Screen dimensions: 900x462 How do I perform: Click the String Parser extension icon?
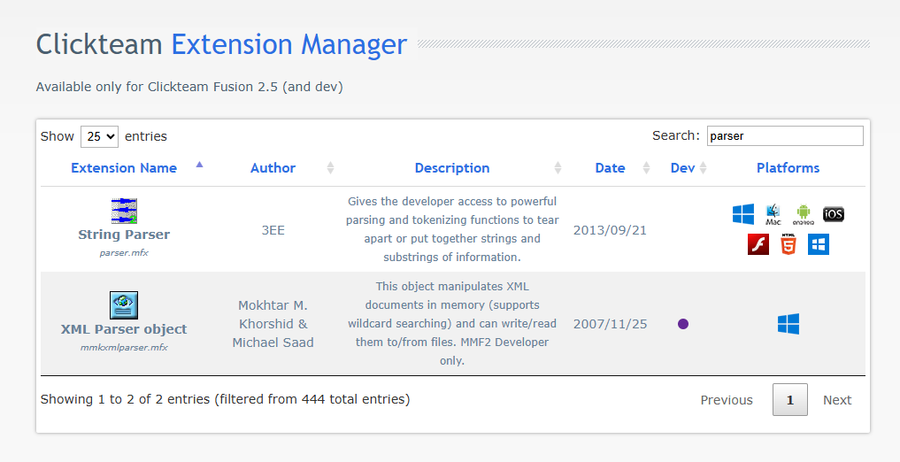point(124,211)
